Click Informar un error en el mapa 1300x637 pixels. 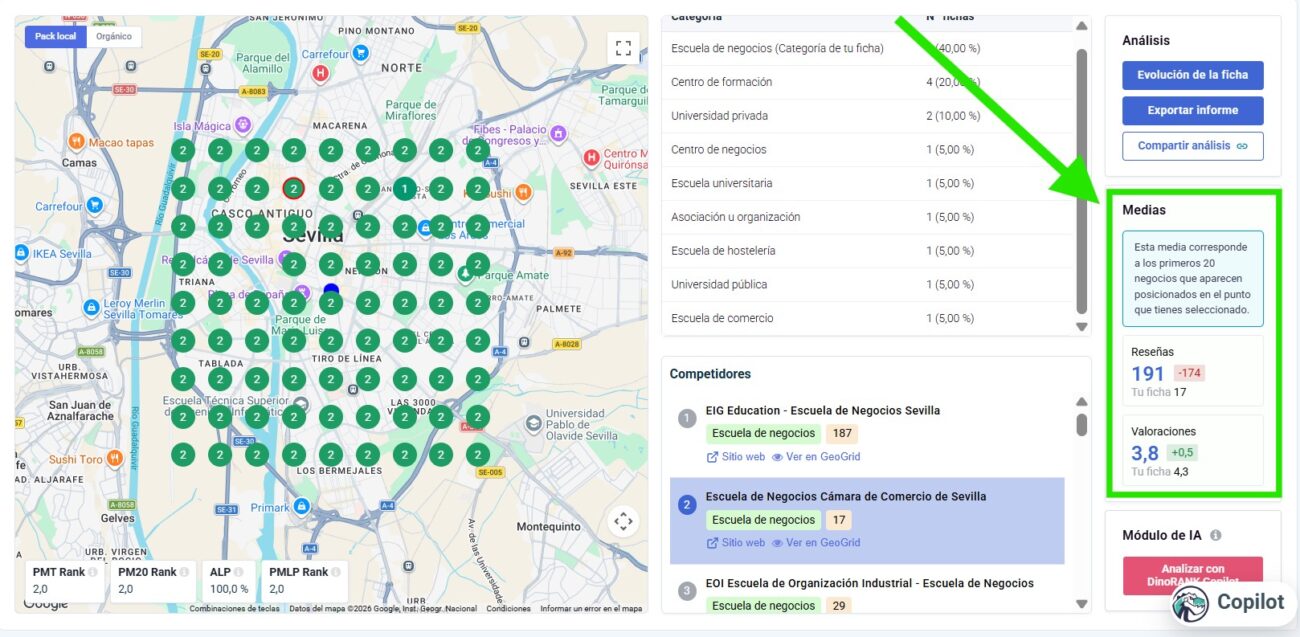591,608
